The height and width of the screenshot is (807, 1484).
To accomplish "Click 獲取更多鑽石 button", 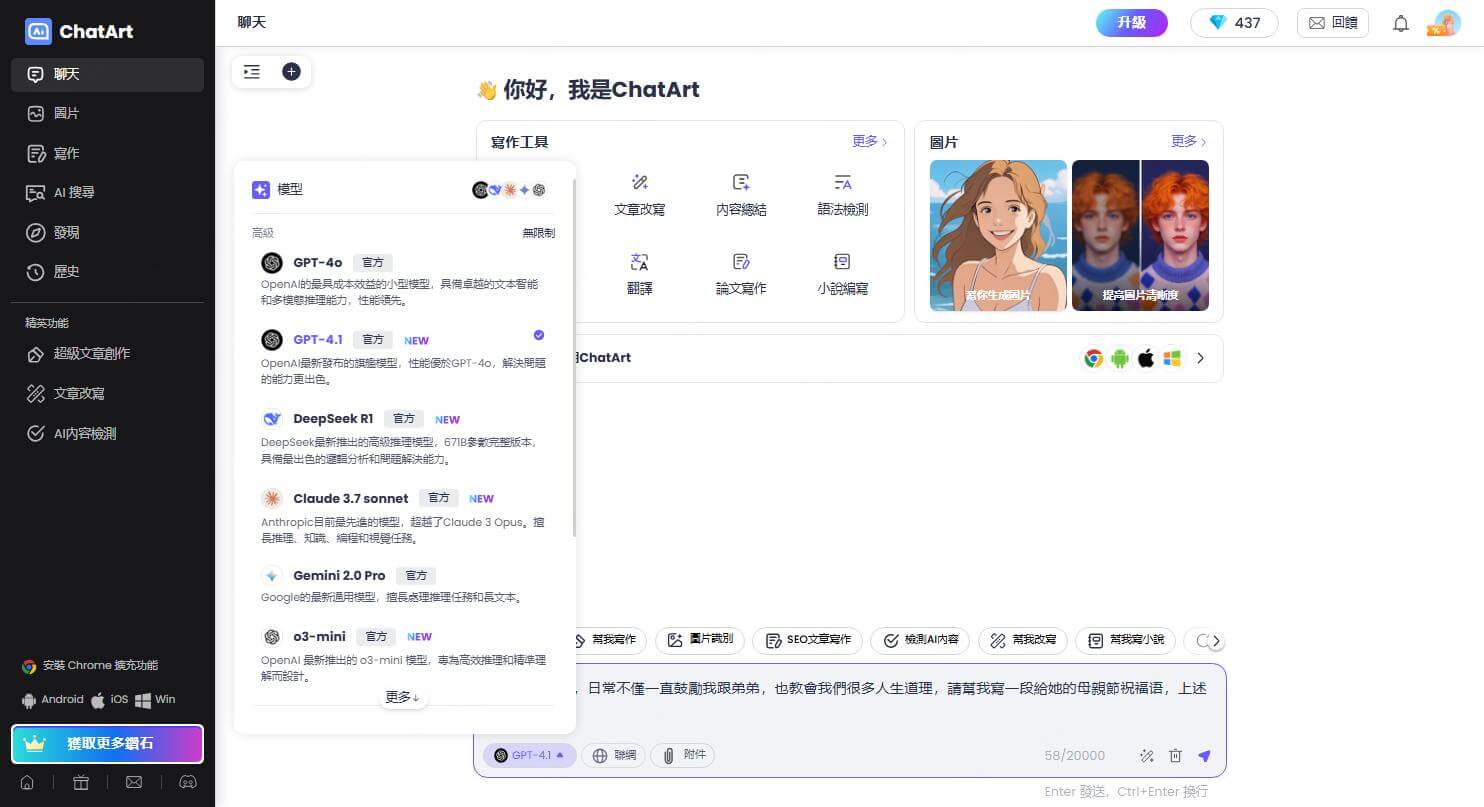I will (107, 744).
